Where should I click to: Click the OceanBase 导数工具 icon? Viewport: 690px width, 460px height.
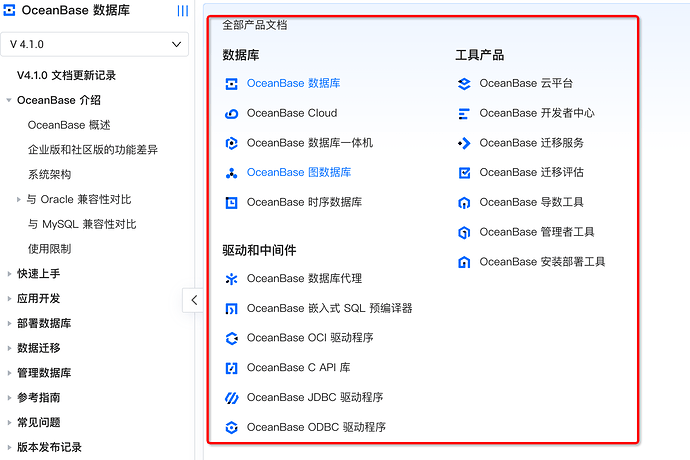pyautogui.click(x=464, y=202)
